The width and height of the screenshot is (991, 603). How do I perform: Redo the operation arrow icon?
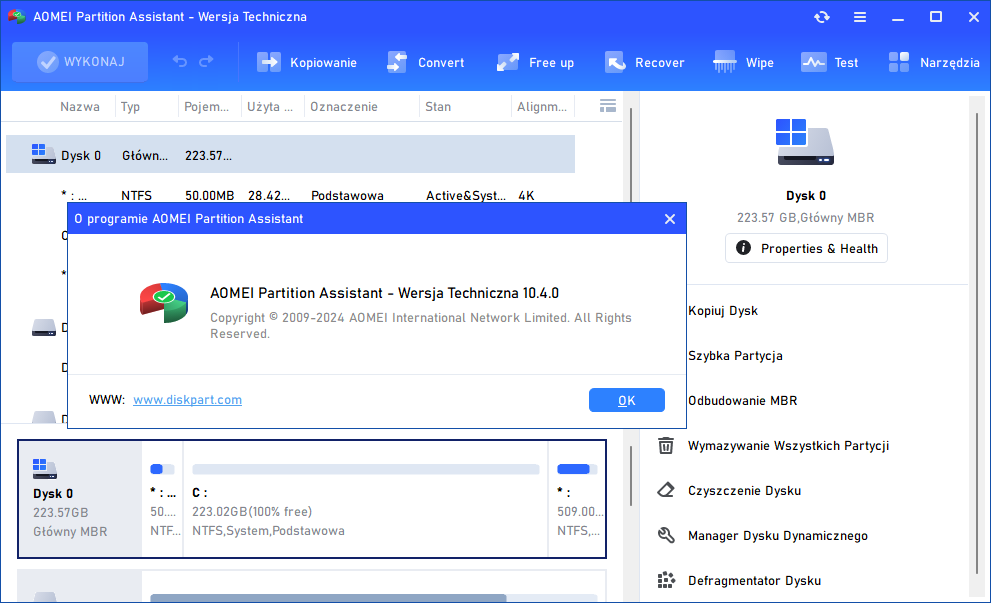click(x=206, y=61)
